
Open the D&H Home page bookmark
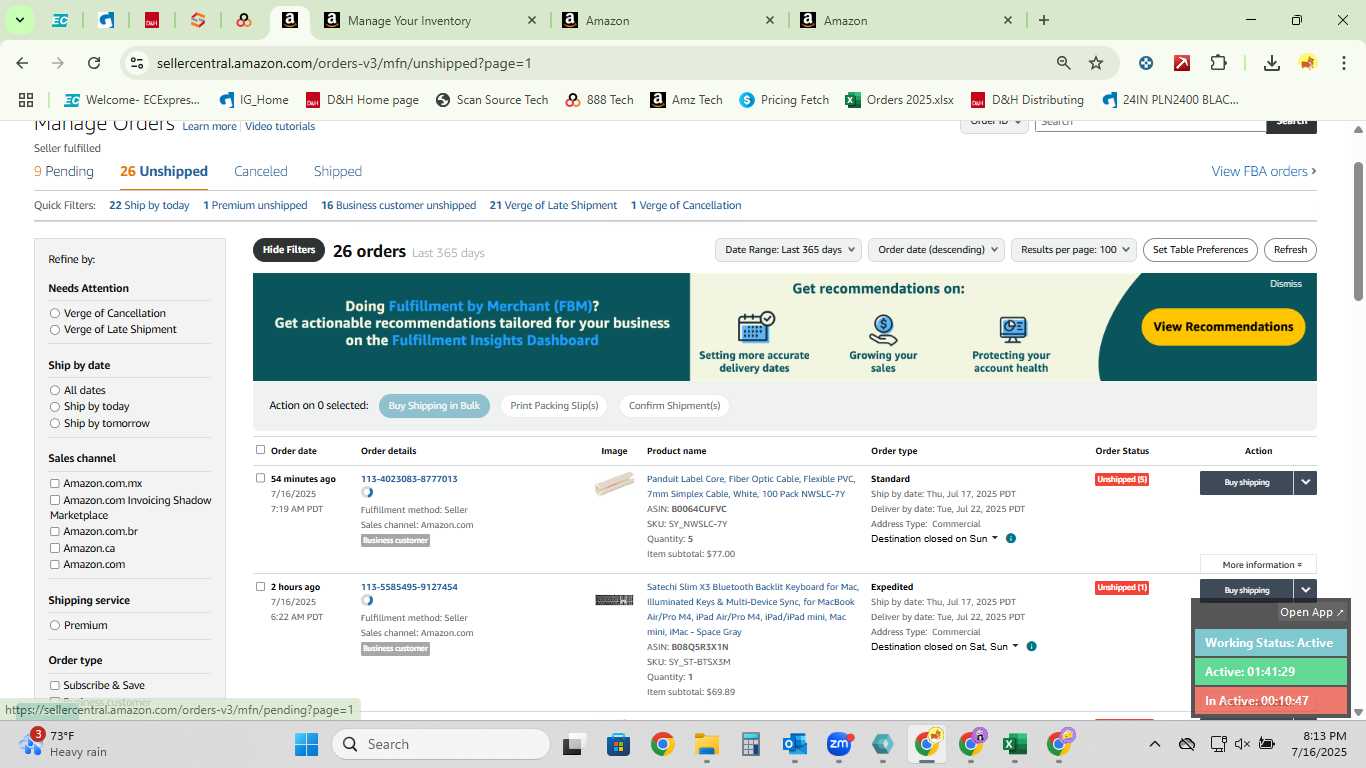pyautogui.click(x=362, y=100)
